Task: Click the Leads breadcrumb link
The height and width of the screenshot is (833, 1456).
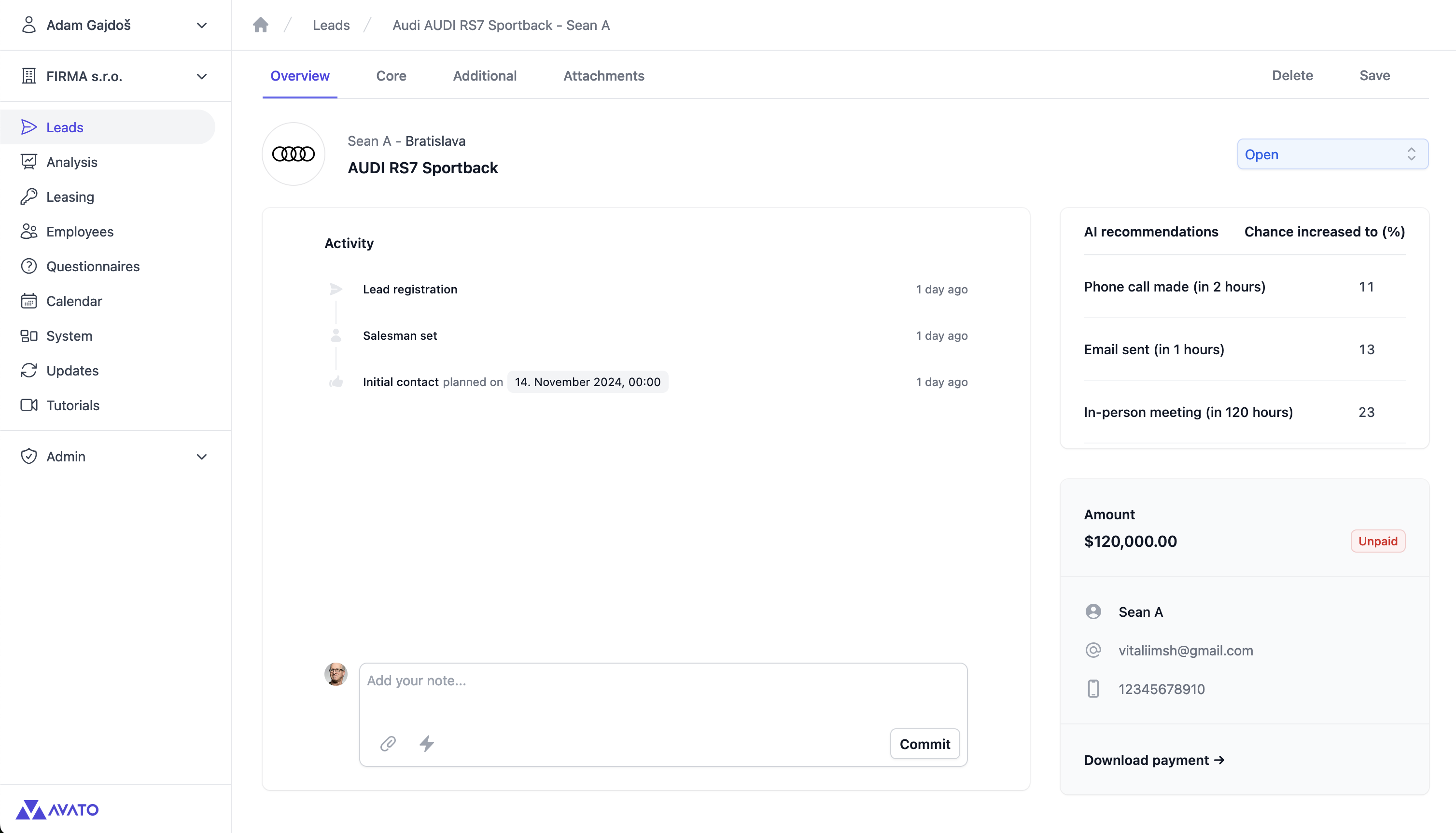Action: click(331, 25)
